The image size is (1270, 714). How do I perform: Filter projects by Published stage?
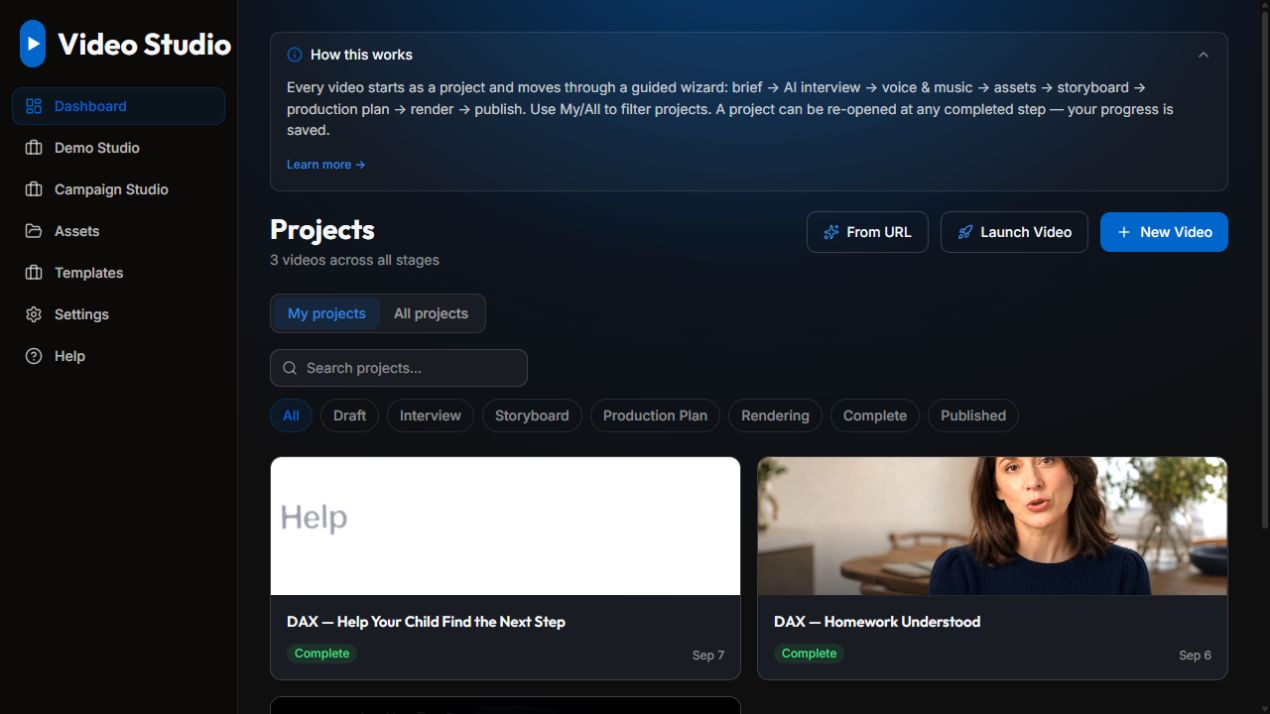tap(973, 416)
